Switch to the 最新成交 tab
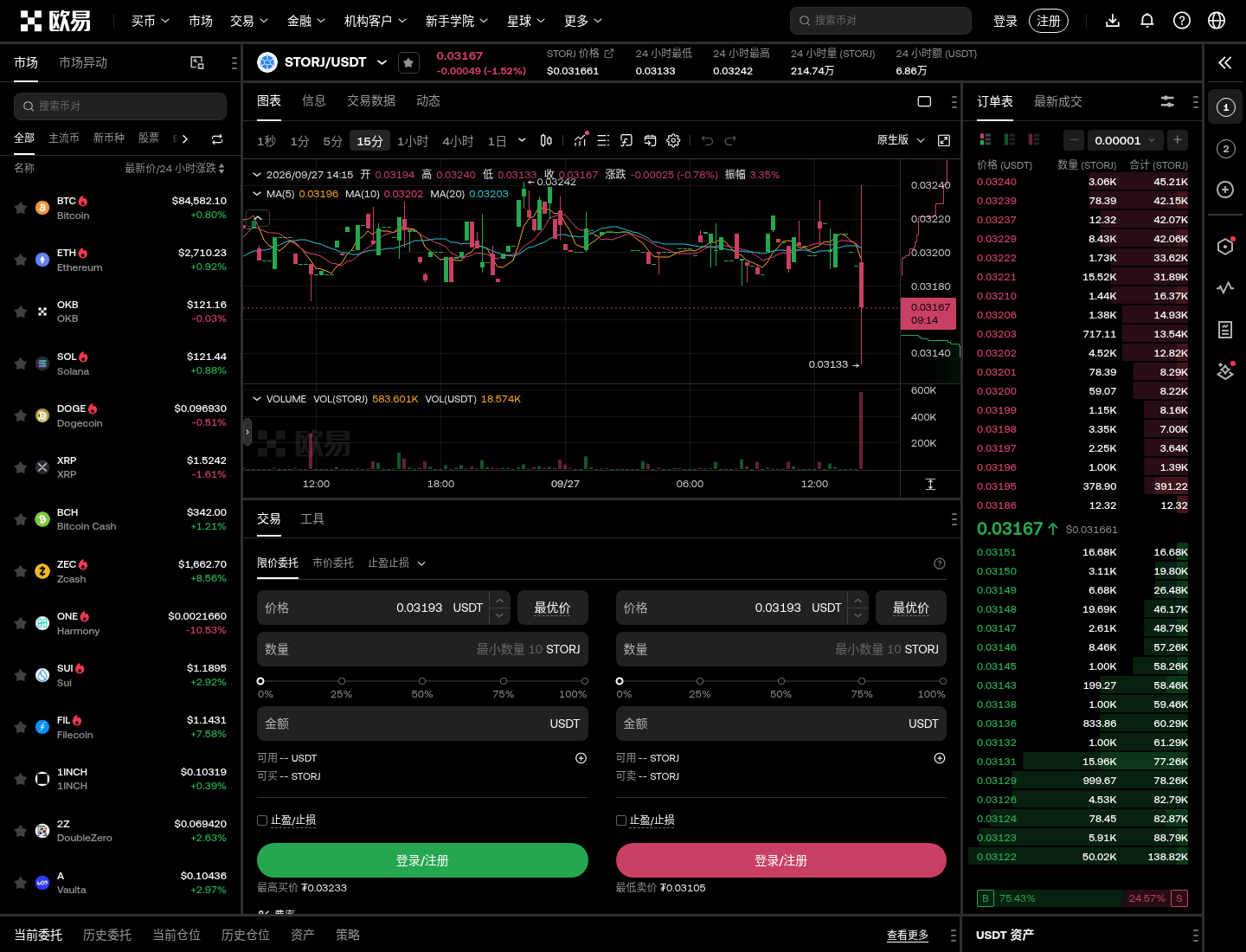 [1057, 101]
